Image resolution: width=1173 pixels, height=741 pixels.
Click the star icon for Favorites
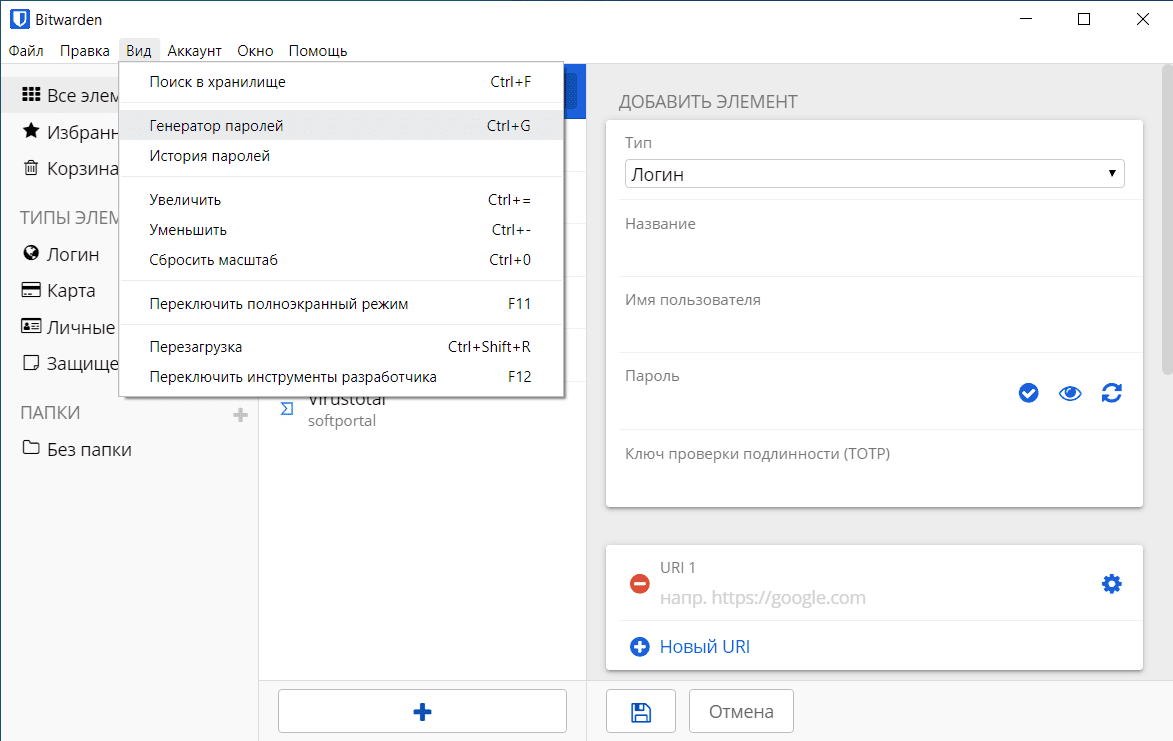point(31,132)
